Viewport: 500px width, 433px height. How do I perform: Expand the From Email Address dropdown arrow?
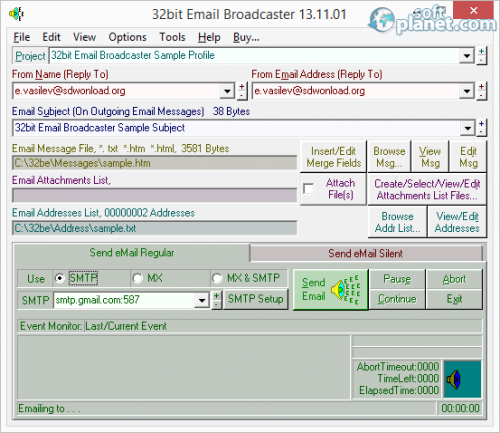click(x=467, y=91)
